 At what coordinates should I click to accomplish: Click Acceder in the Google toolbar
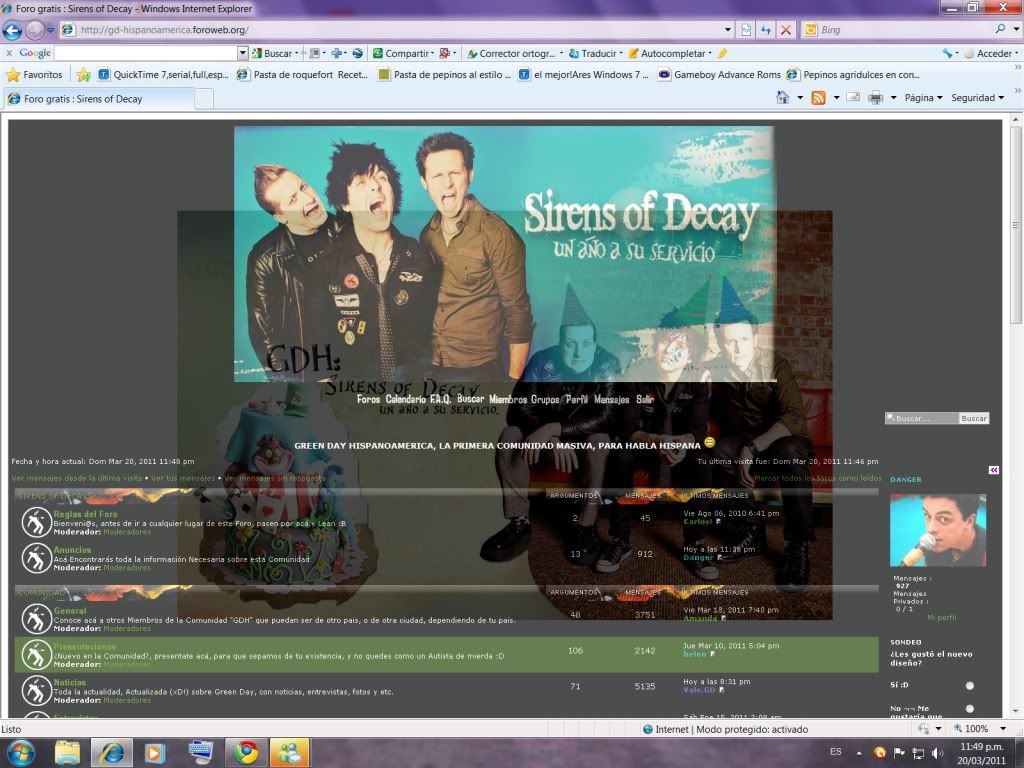coord(994,54)
